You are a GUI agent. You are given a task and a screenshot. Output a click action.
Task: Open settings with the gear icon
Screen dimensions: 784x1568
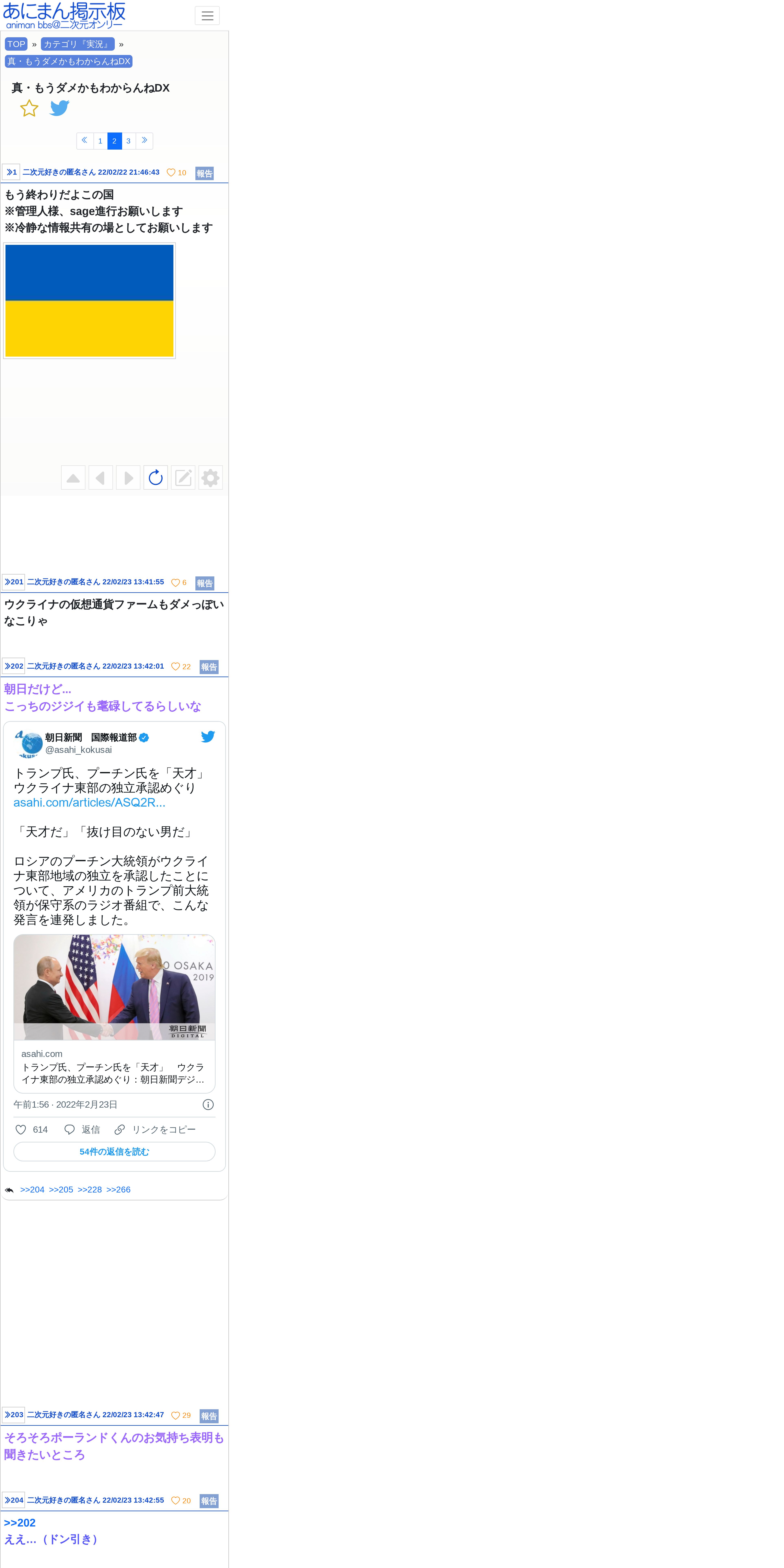click(x=211, y=478)
